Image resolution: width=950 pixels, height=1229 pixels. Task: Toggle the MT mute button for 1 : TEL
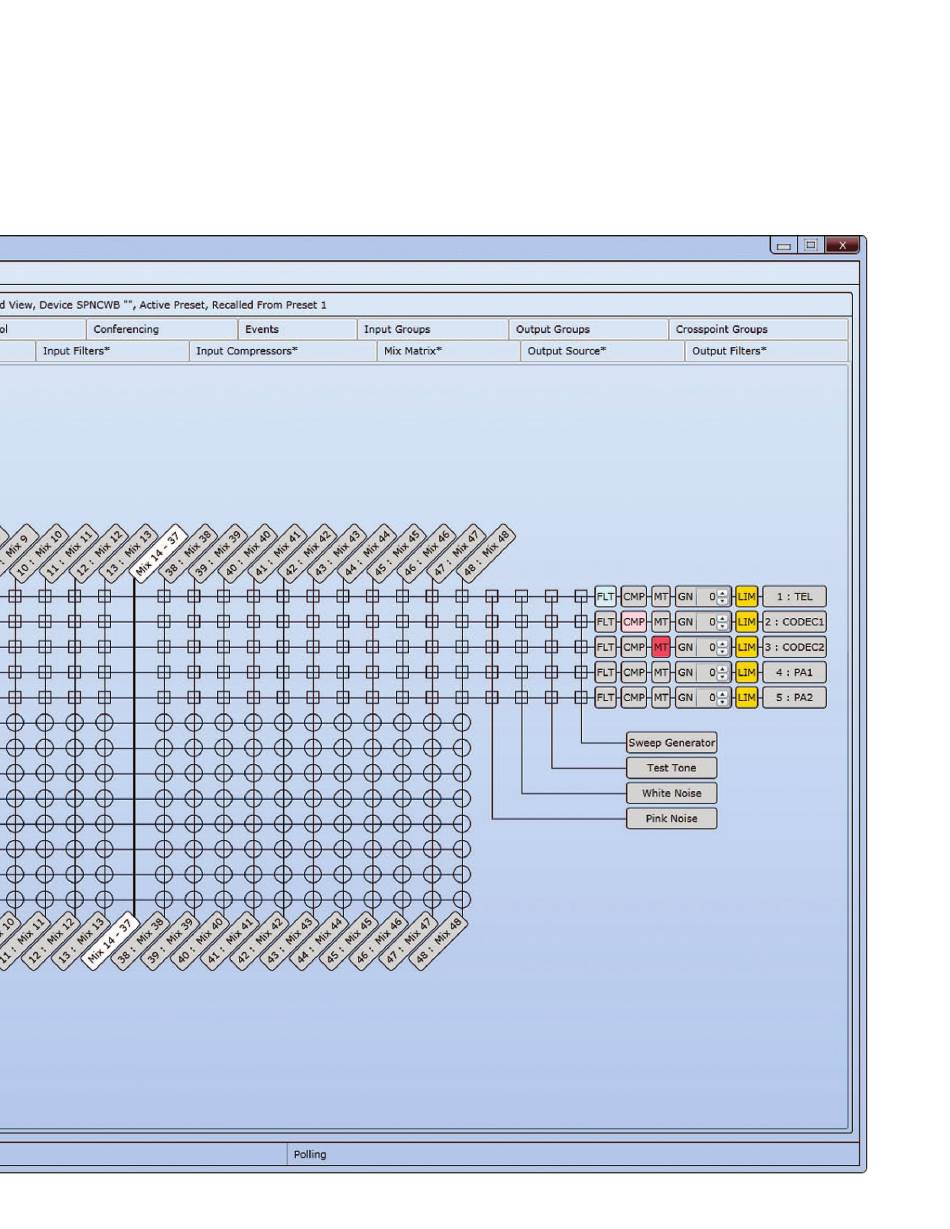pyautogui.click(x=661, y=597)
